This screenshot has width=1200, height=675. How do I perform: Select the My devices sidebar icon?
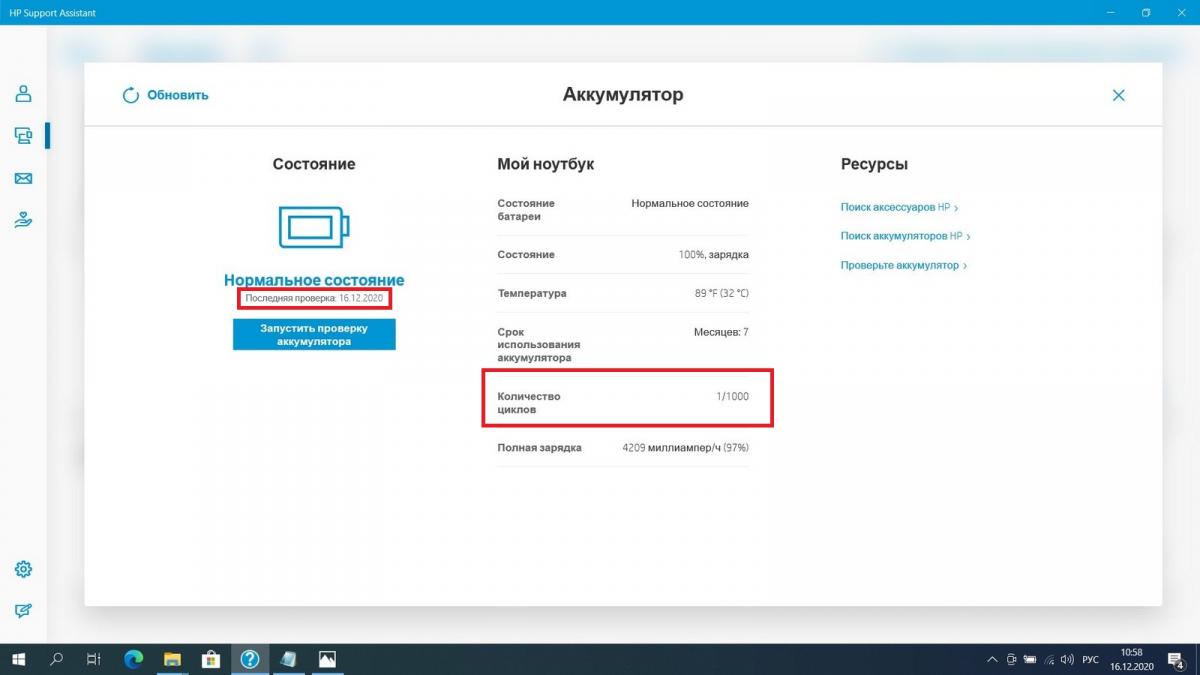pyautogui.click(x=23, y=136)
